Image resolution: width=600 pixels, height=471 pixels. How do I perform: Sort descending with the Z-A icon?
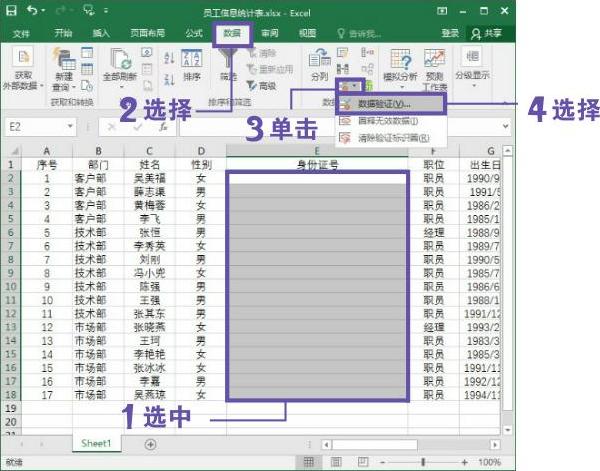click(x=169, y=79)
